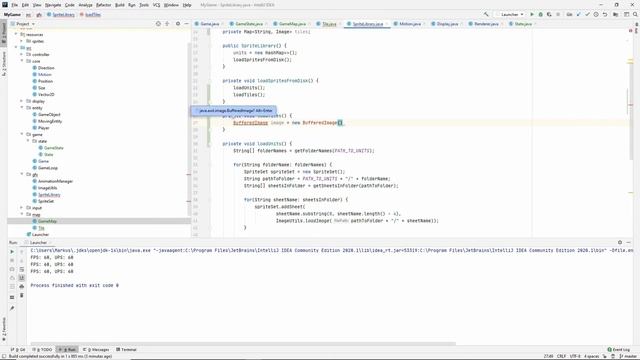Collapse the core folder in project tree
The width and height of the screenshot is (640, 360).
point(22,61)
